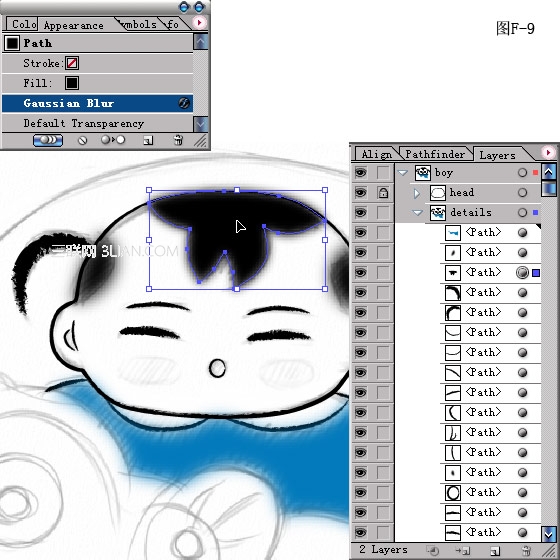Viewport: 560px width, 560px height.
Task: Toggle lock box on boy layer
Action: point(383,173)
